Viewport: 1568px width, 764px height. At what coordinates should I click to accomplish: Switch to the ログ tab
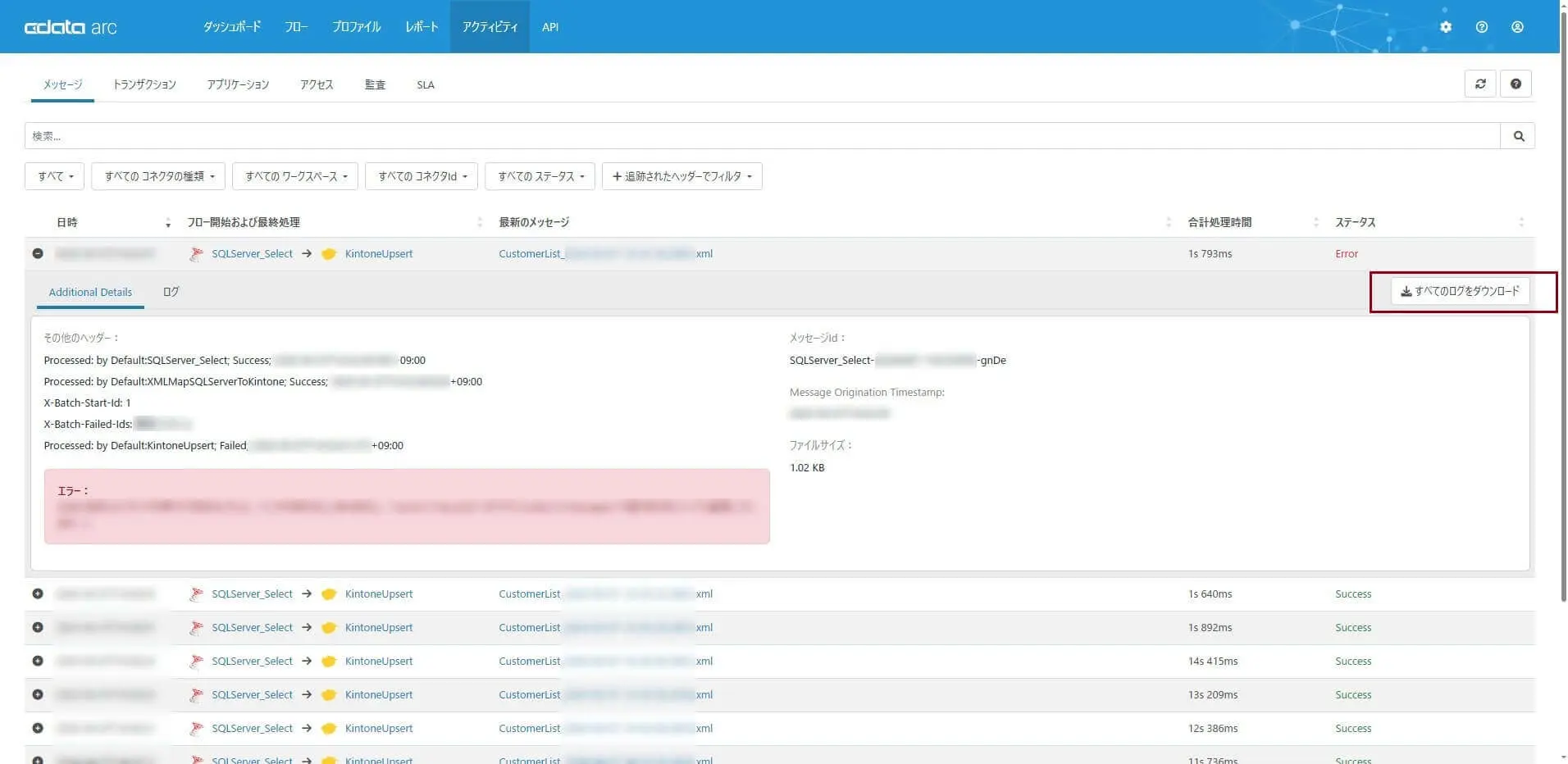[x=171, y=292]
